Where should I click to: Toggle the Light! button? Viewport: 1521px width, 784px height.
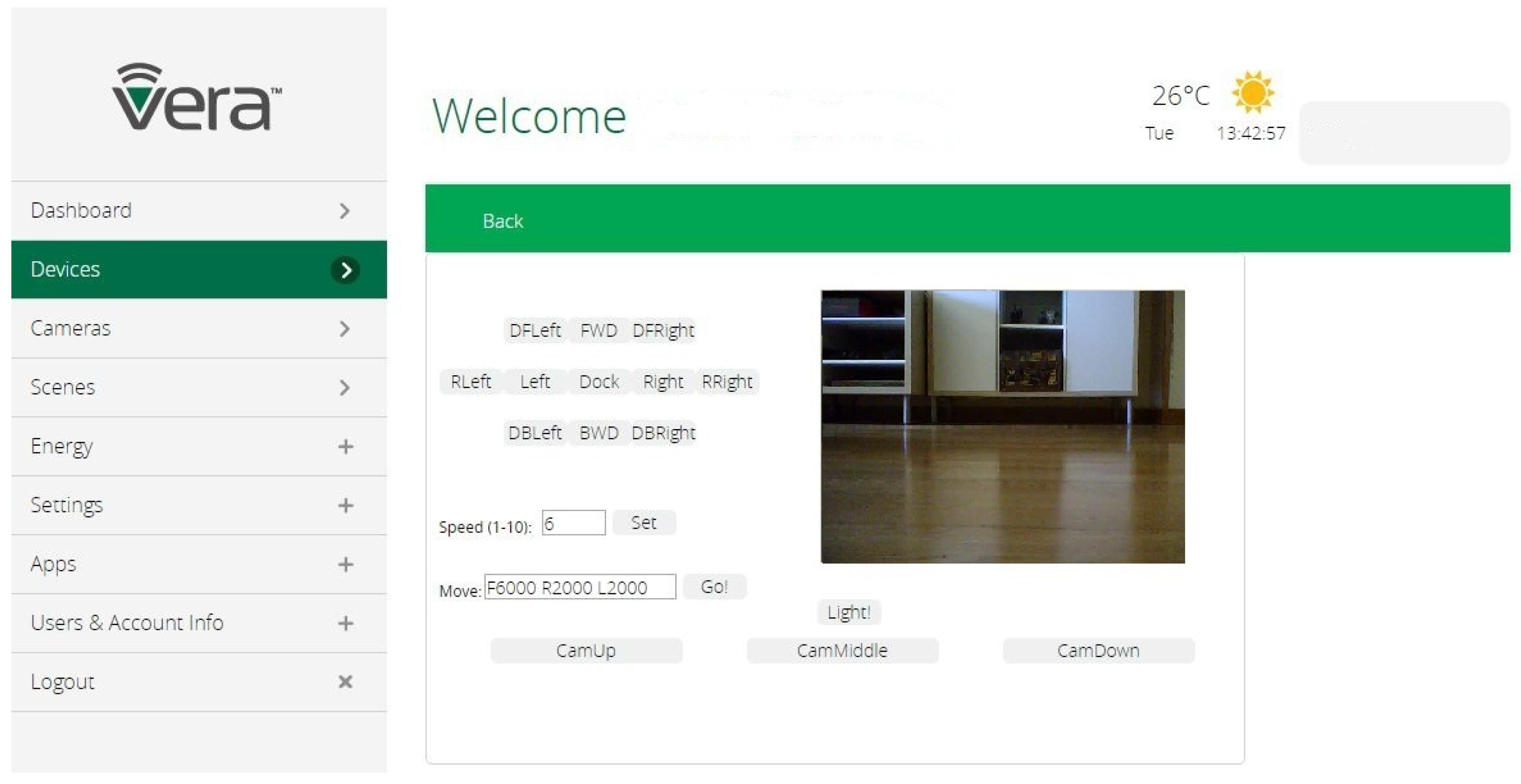pos(848,611)
